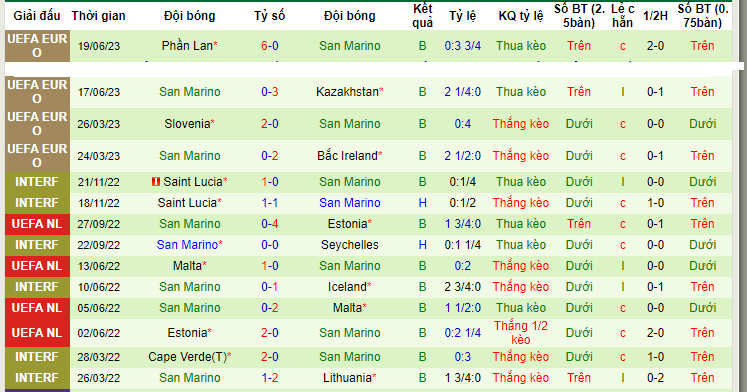Open the Iceland team link
Image resolution: width=747 pixels, height=392 pixels.
pos(347,287)
